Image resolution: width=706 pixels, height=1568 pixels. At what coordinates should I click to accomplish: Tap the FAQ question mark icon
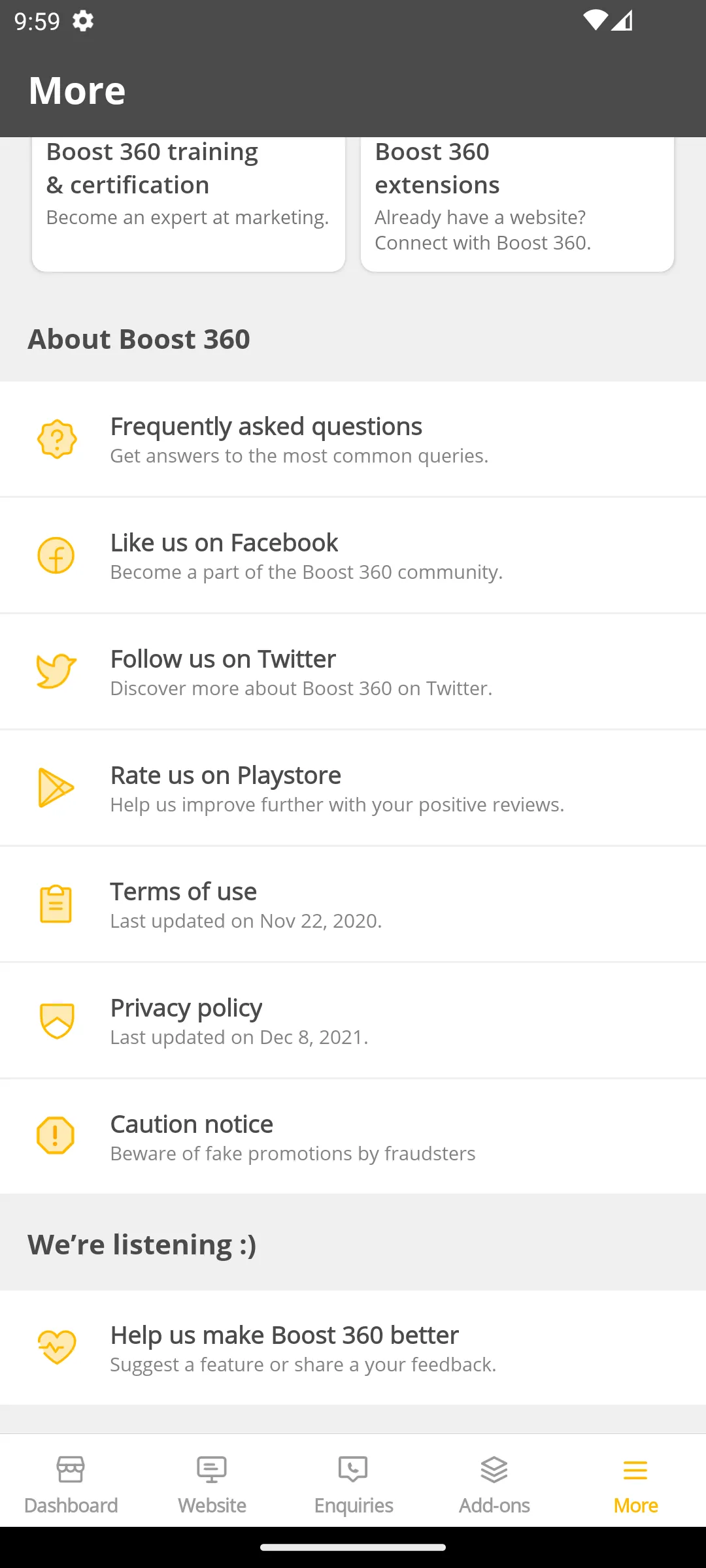point(57,439)
